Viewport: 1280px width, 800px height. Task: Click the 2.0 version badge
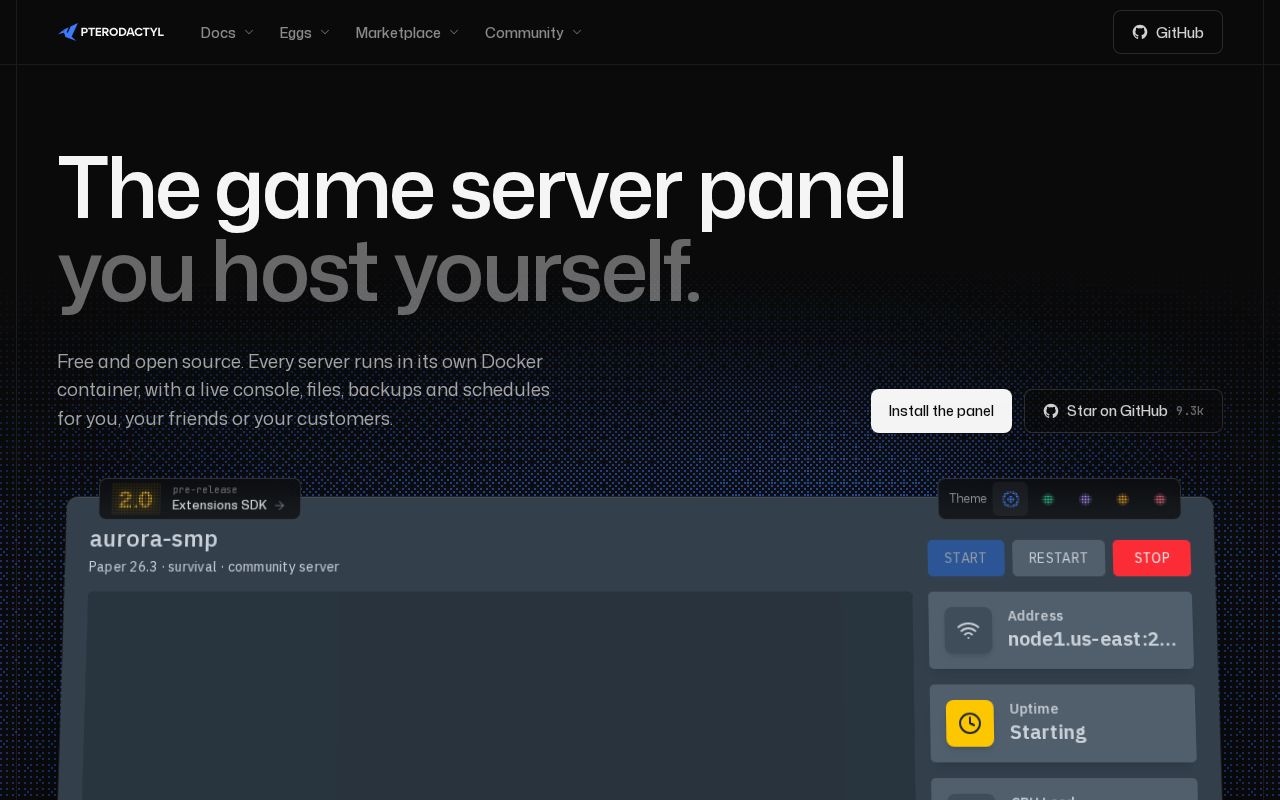pyautogui.click(x=136, y=499)
